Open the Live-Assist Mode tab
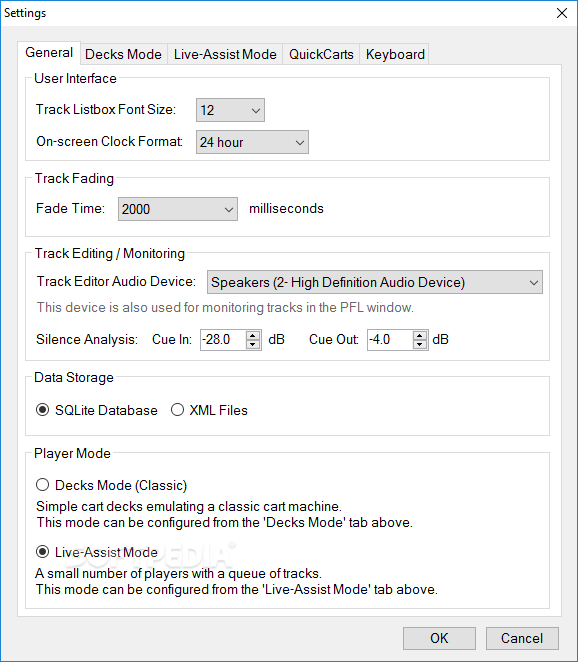Viewport: 578px width, 662px height. click(225, 54)
